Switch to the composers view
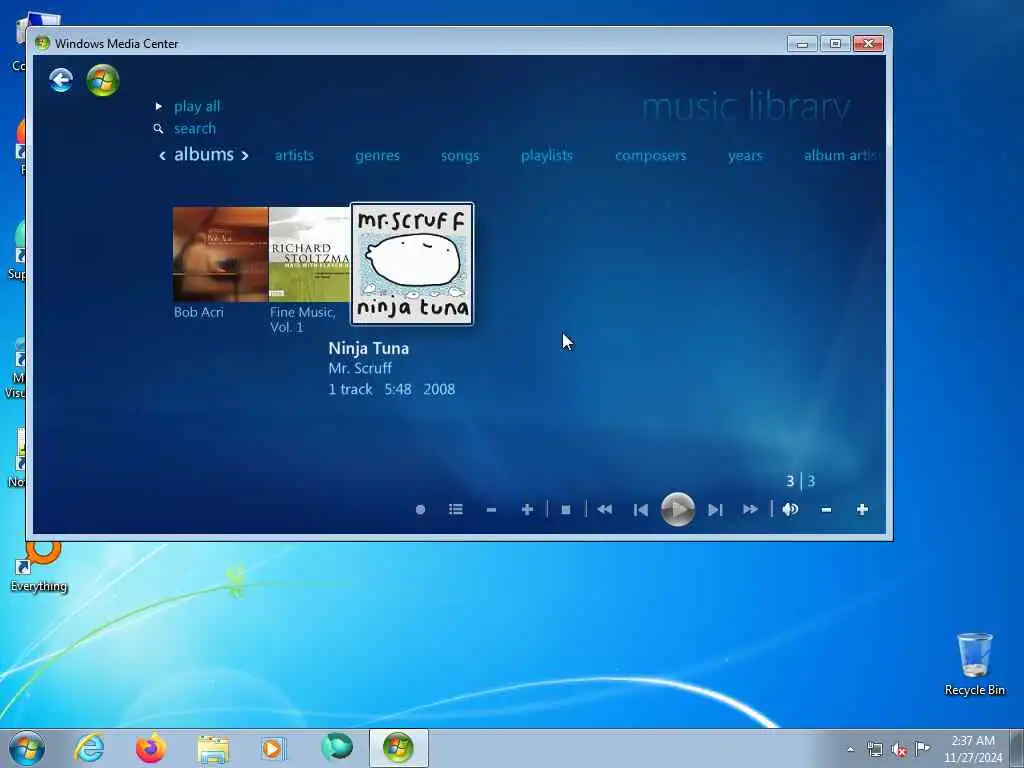 (650, 155)
